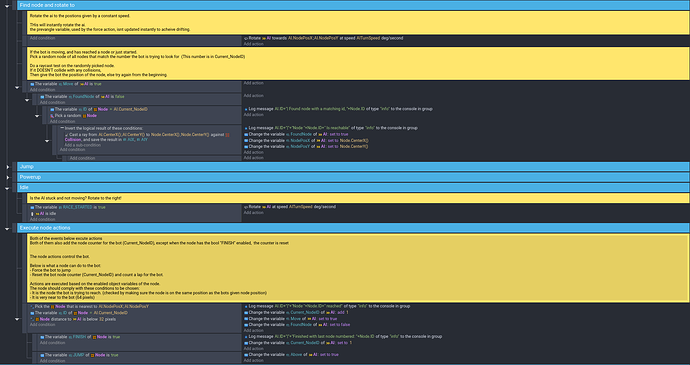Add condition below 'FINISH of Node is true'
This screenshot has height=365, width=690.
click(x=52, y=343)
